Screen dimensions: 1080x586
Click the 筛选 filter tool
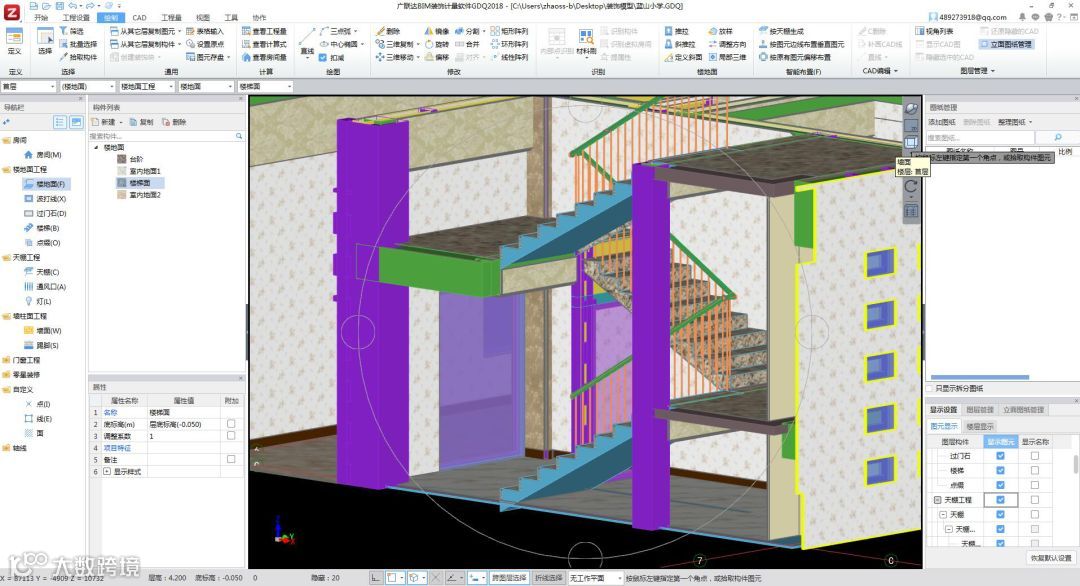click(x=72, y=31)
